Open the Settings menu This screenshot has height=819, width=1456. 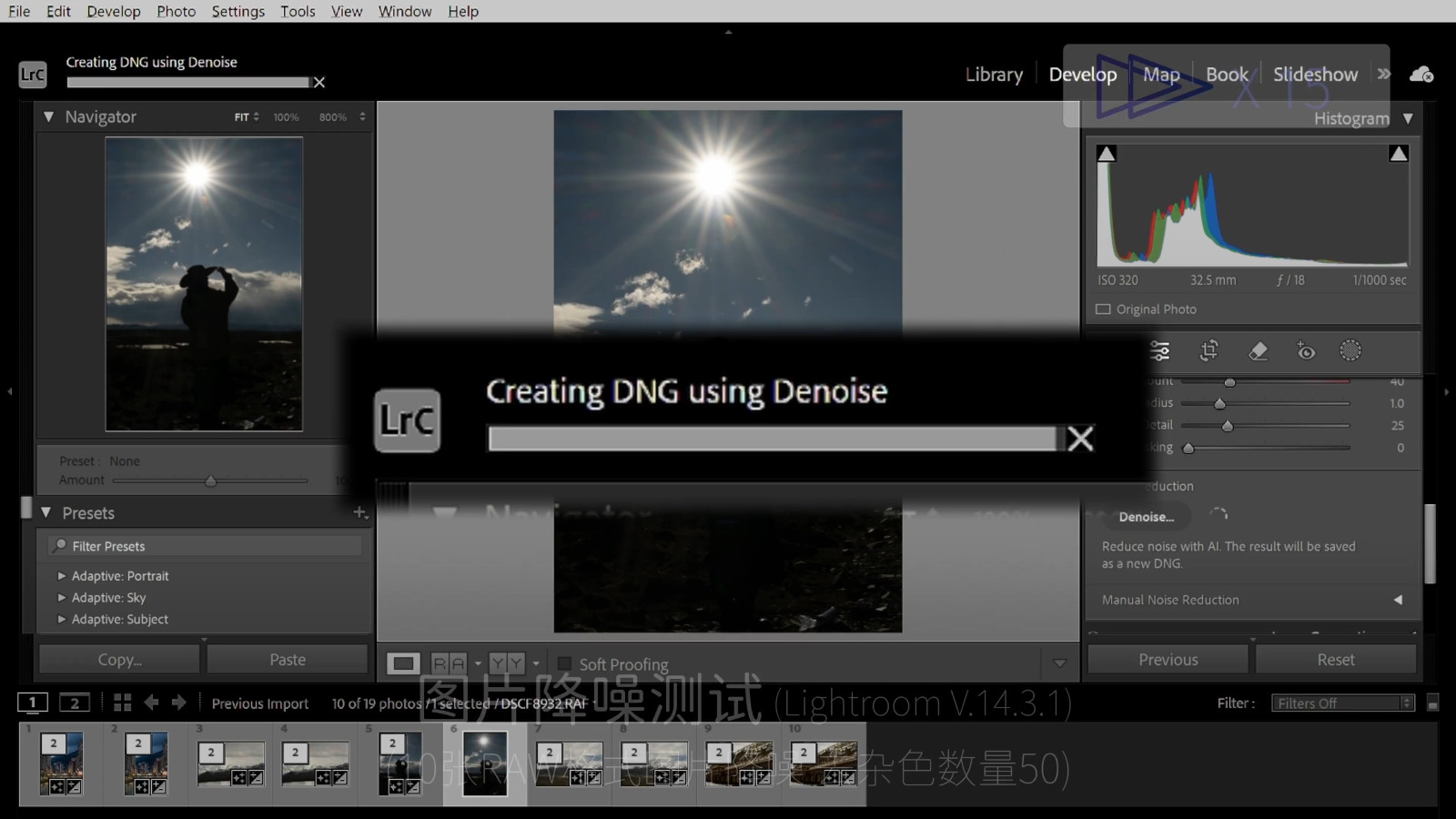(238, 11)
